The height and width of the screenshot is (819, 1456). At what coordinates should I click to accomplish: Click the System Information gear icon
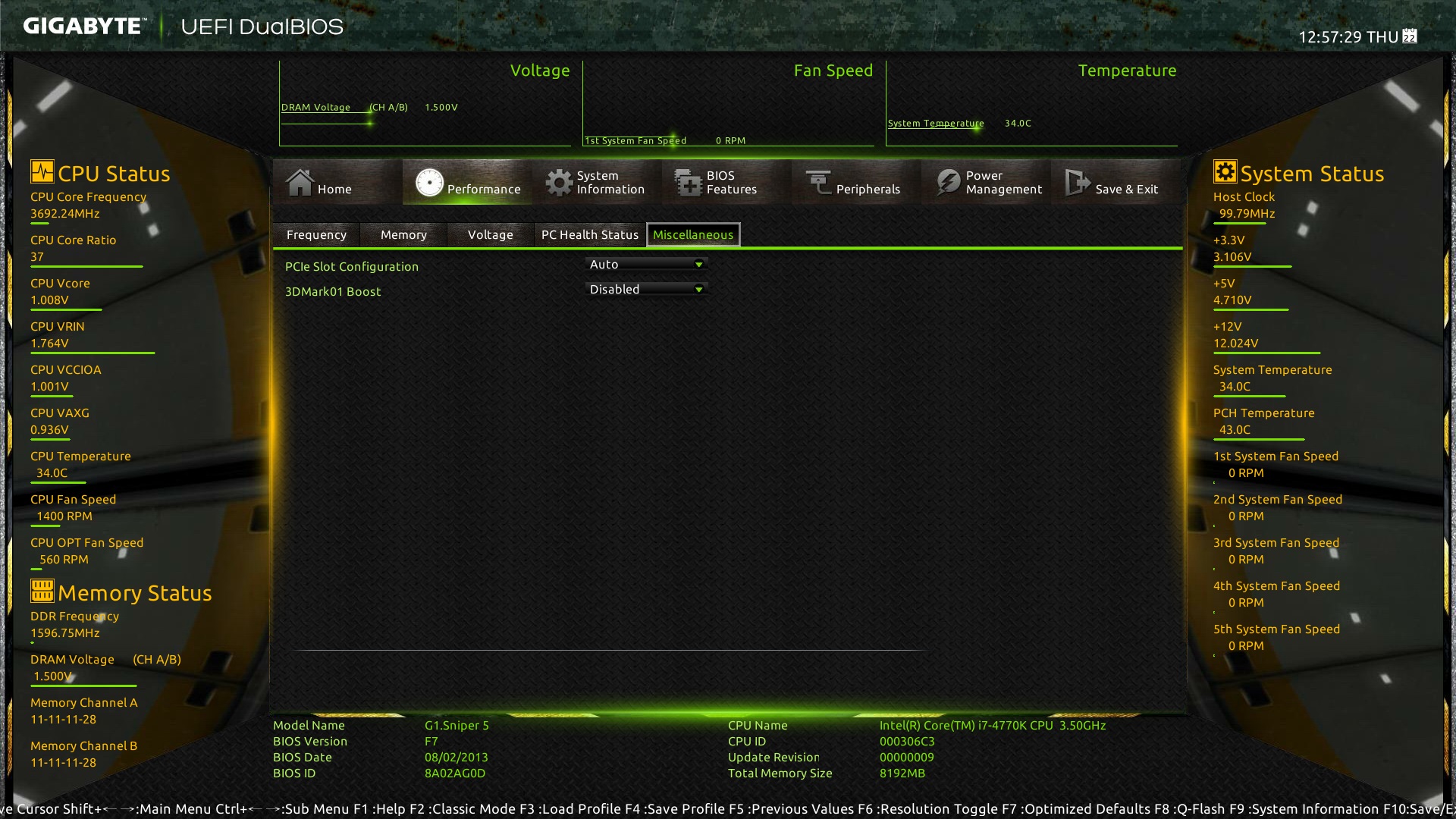tap(559, 183)
